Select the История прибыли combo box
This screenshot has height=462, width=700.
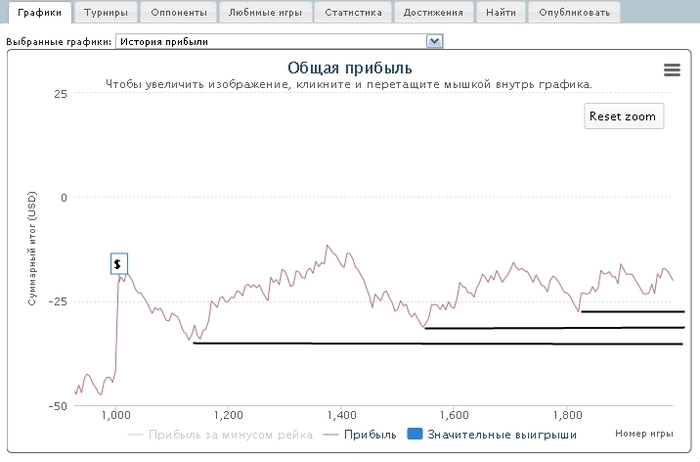click(x=279, y=42)
